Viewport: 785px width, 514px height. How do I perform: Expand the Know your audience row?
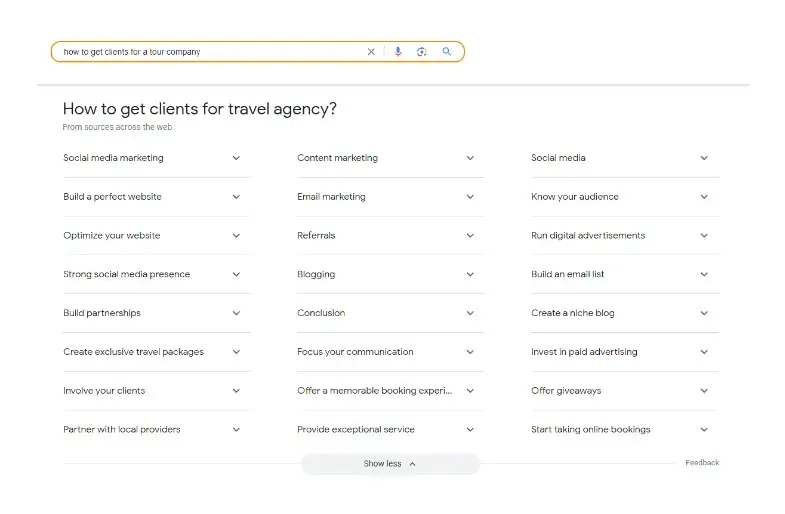pos(625,197)
